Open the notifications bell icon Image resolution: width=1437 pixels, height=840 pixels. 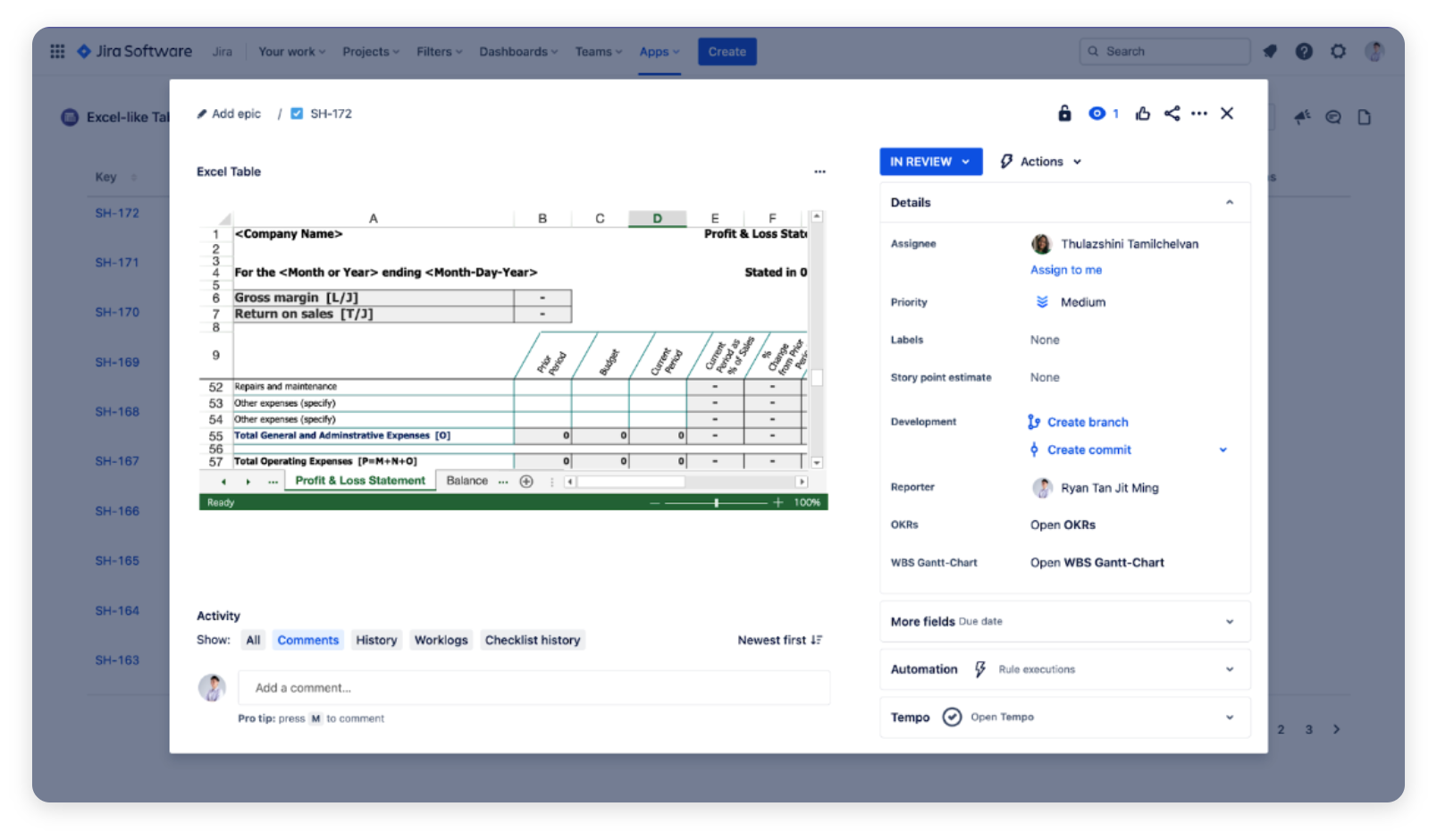[1270, 52]
